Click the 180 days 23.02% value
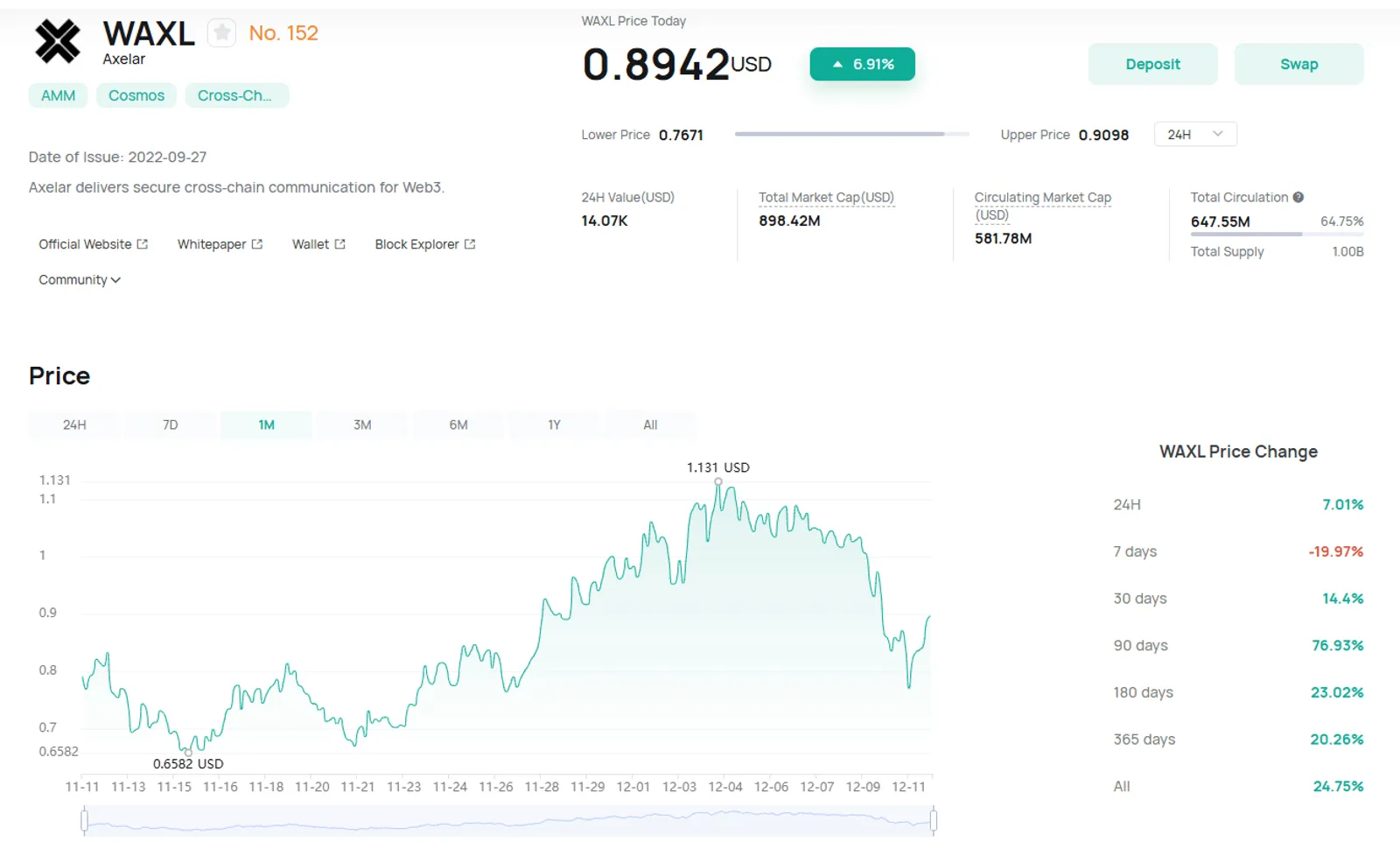1400x842 pixels. (1337, 692)
